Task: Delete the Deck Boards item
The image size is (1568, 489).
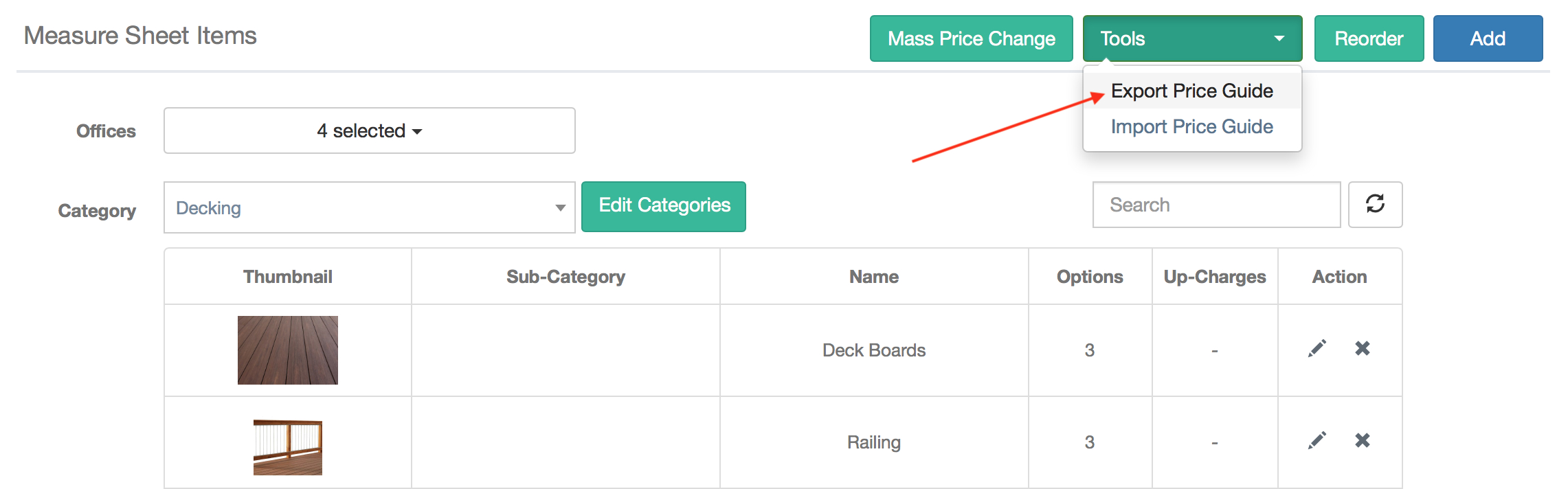Action: pos(1363,349)
